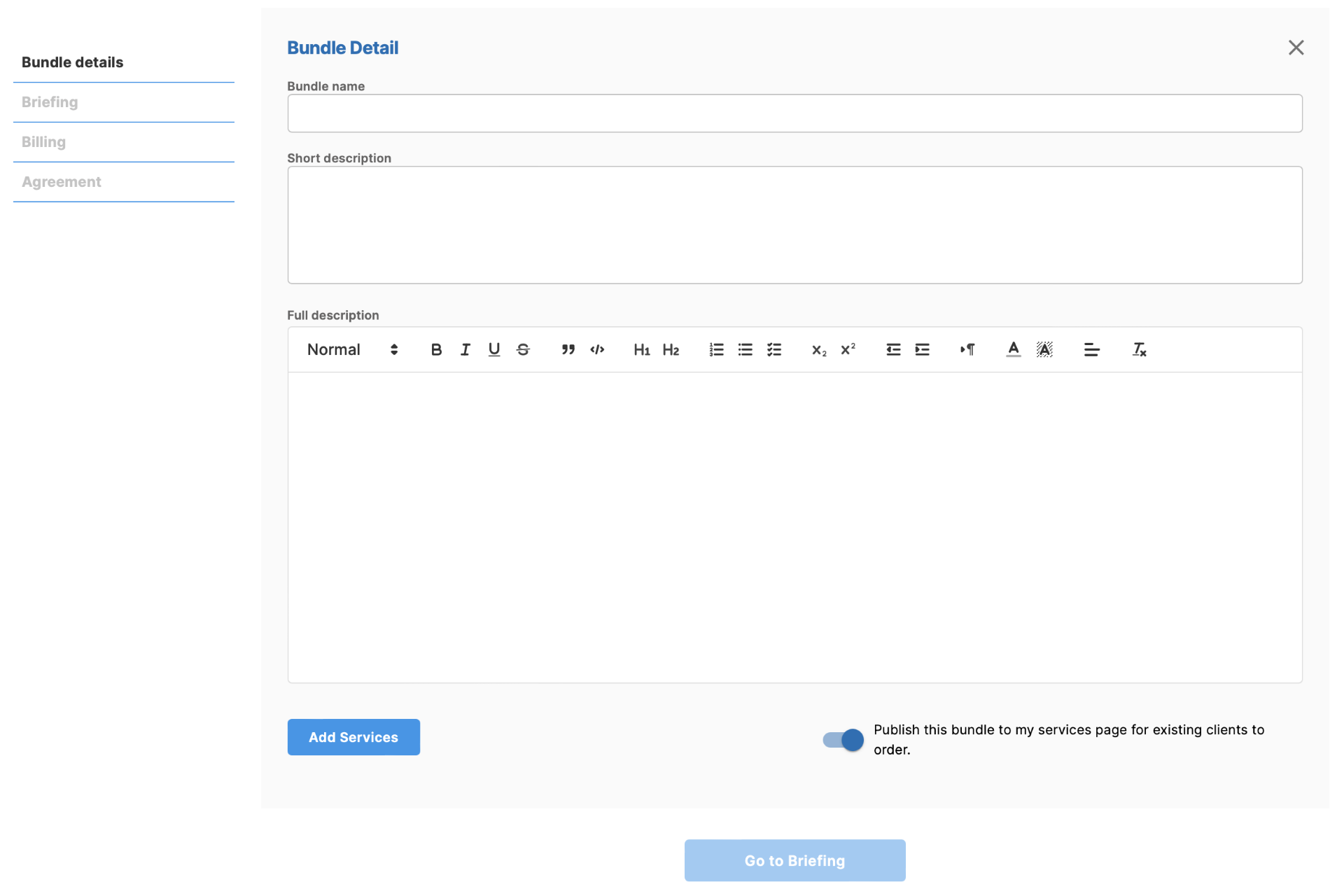Screen dimensions: 1344x896
Task: Open the background highlight color dropdown
Action: coord(1044,349)
